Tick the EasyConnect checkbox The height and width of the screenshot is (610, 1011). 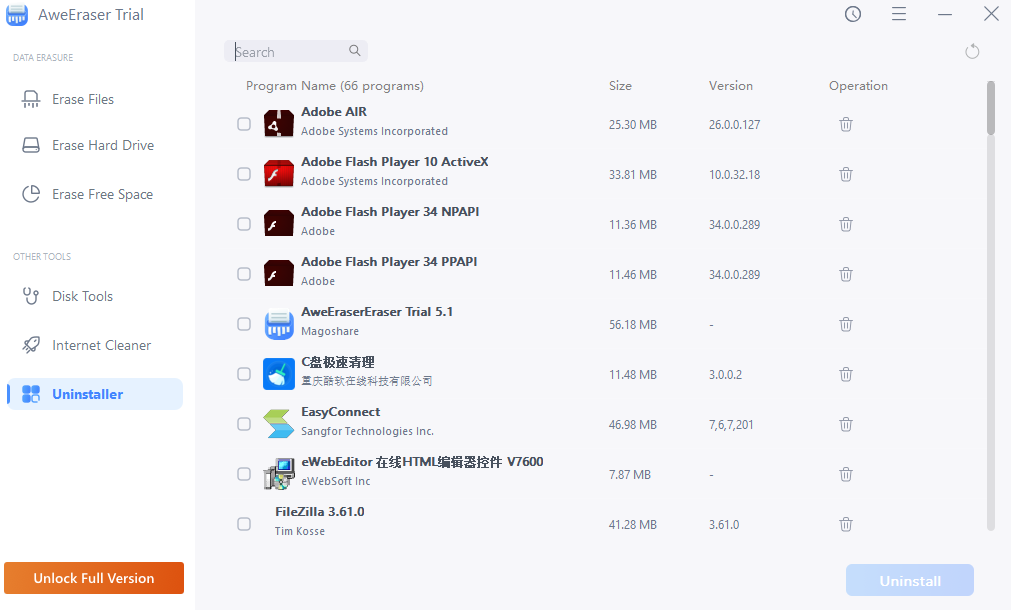(x=244, y=424)
